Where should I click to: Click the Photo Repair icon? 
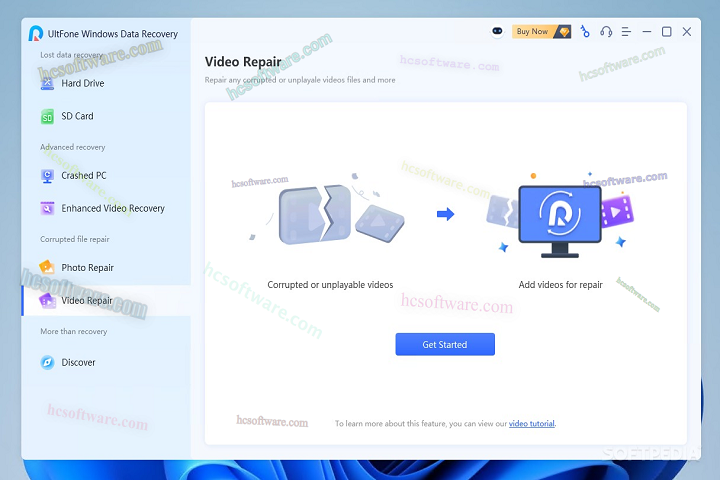[47, 267]
